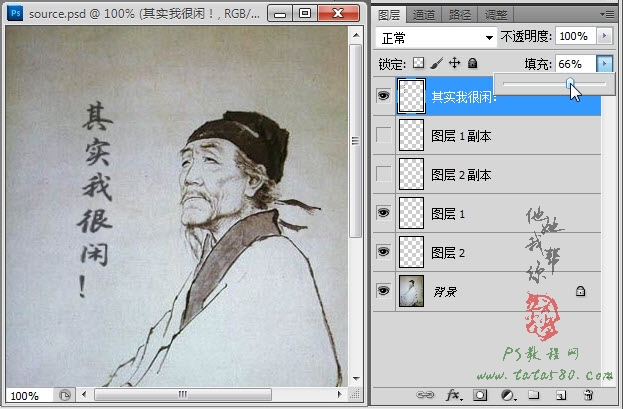This screenshot has width=623, height=409.
Task: Add a layer mask
Action: (x=480, y=395)
